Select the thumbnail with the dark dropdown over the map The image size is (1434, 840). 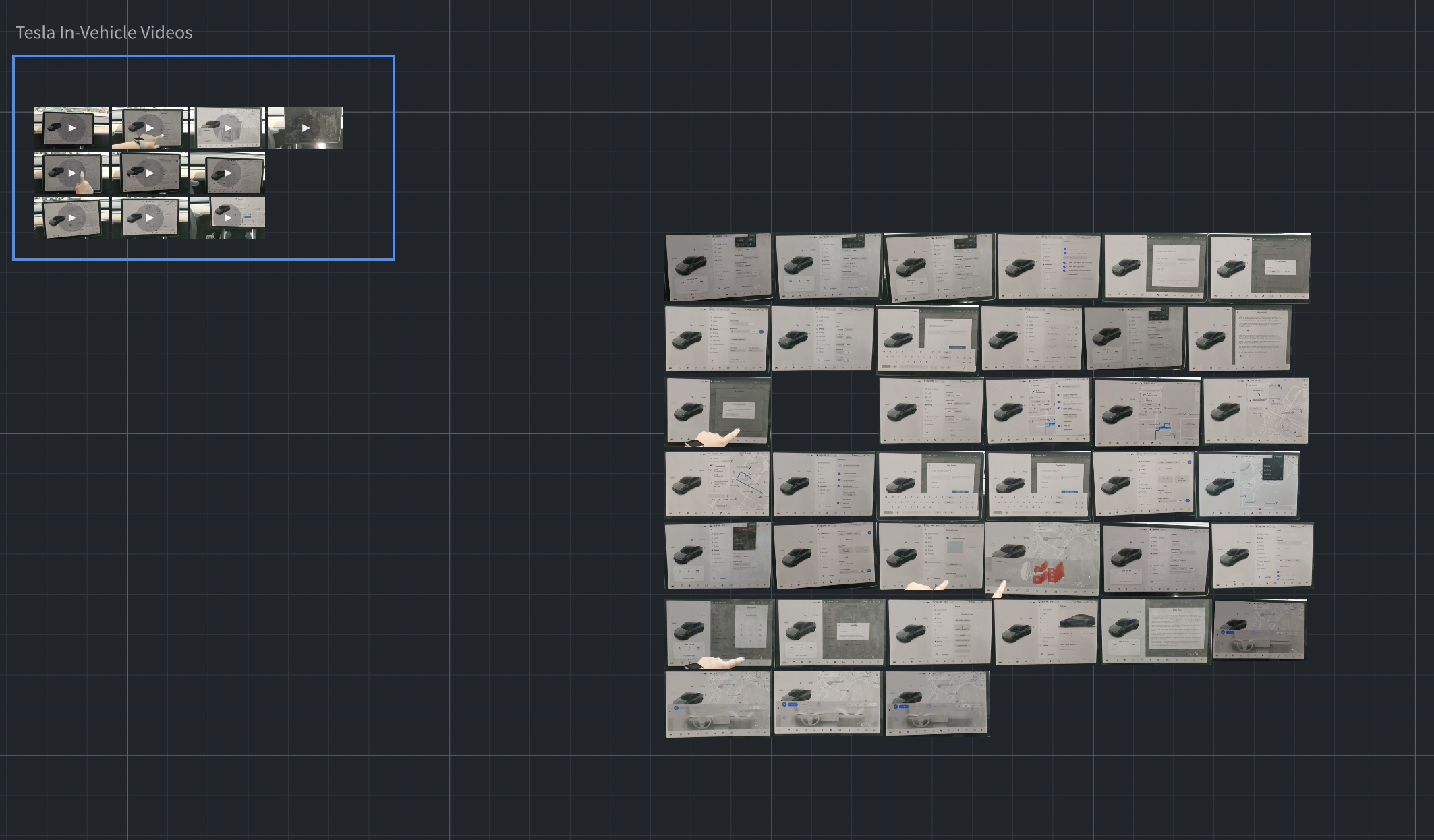[x=1249, y=485]
